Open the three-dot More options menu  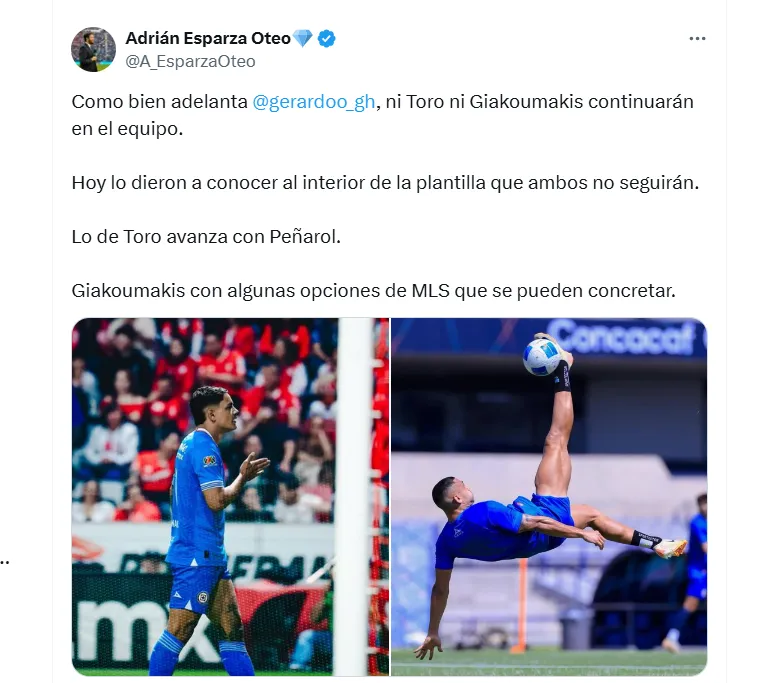pos(697,39)
